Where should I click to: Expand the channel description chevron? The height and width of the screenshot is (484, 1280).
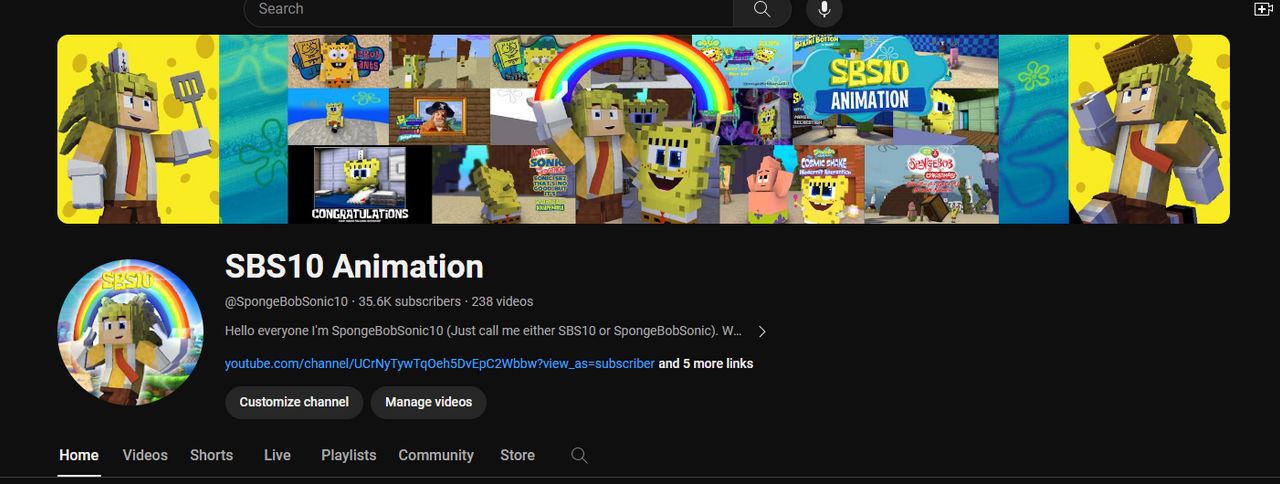[x=762, y=331]
